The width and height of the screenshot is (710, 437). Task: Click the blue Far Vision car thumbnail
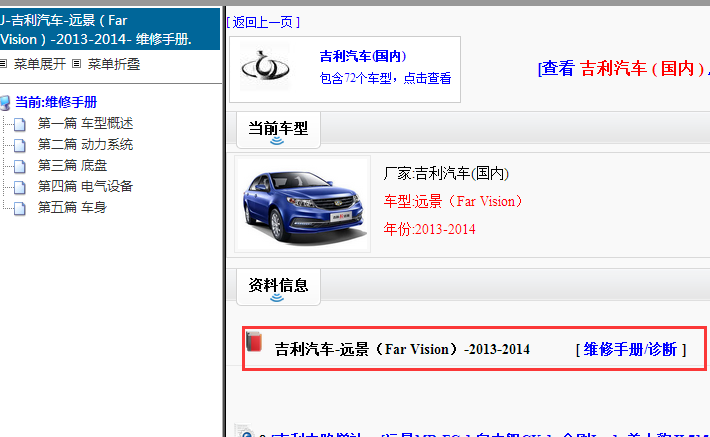[302, 204]
